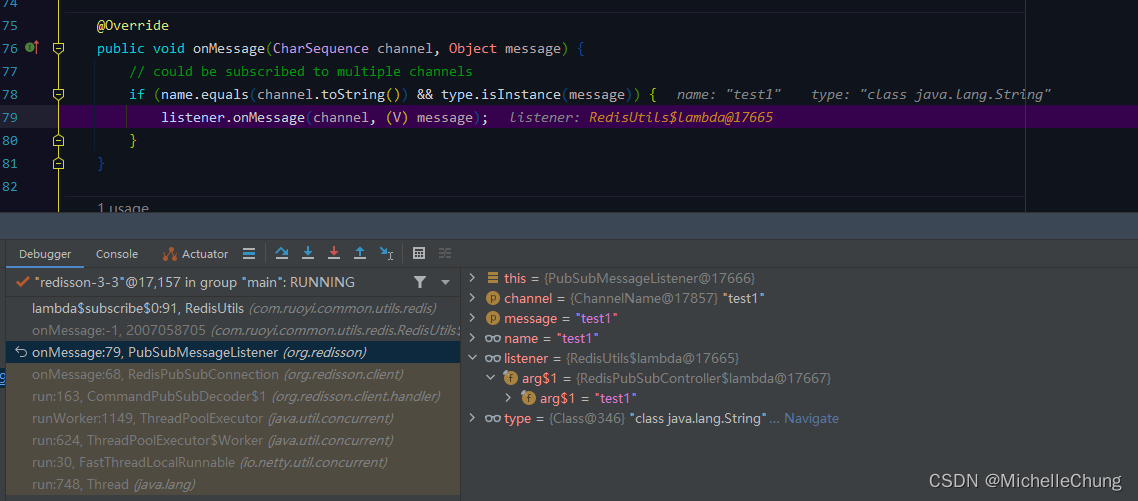Expand the 'message' variable node
The image size is (1138, 501).
tap(472, 319)
